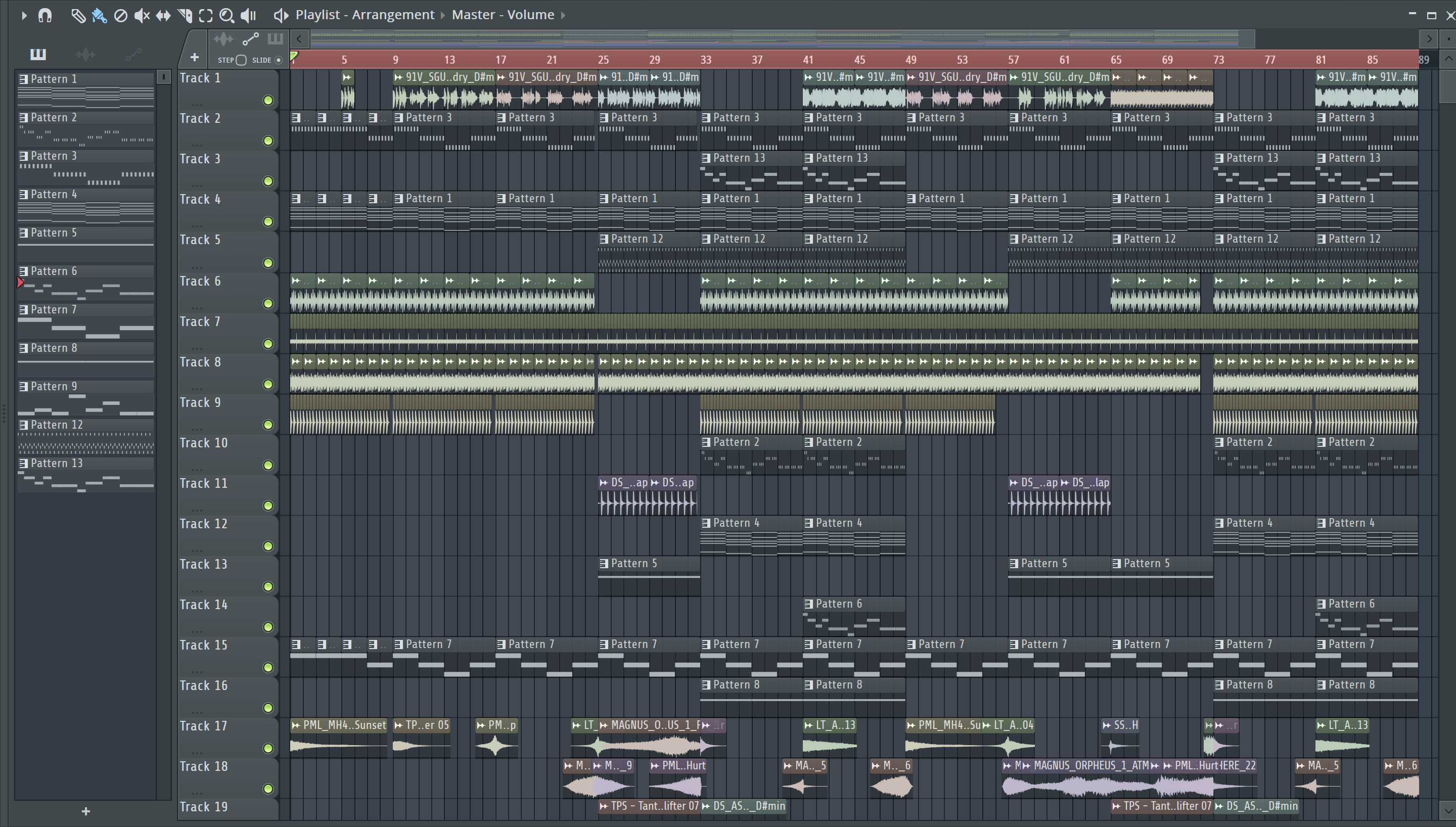Click the start marker flag at bar 1

pos(294,56)
